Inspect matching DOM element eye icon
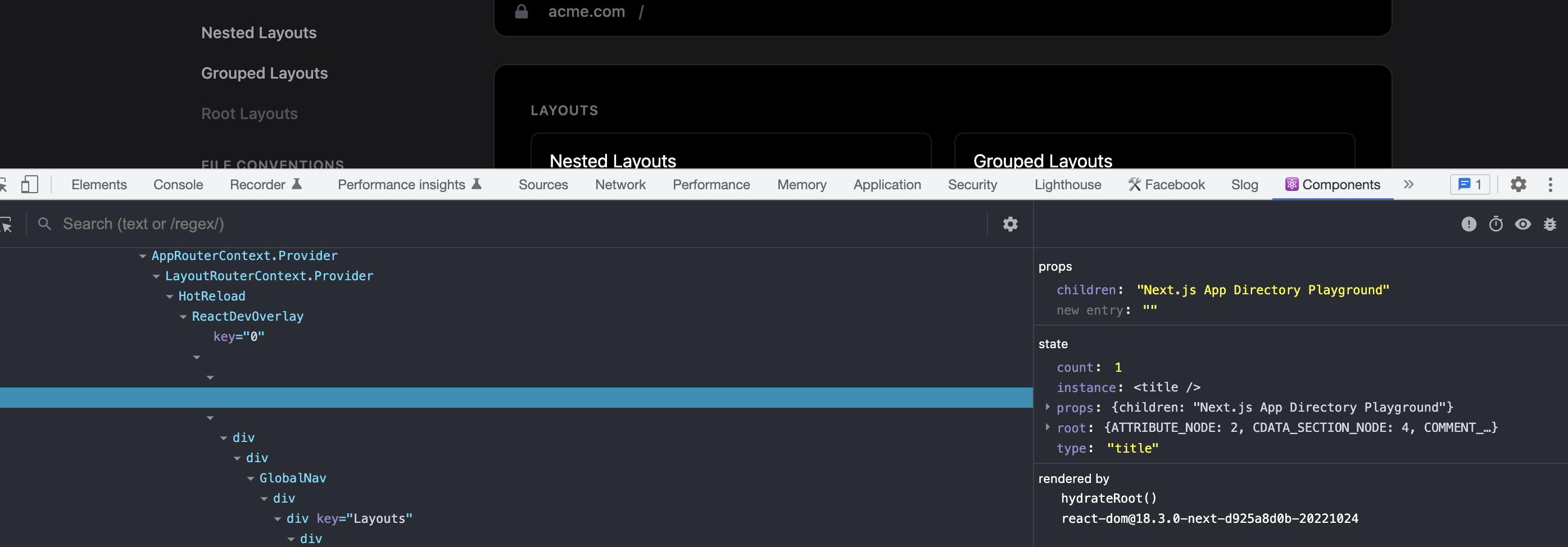This screenshot has width=1568, height=547. pyautogui.click(x=1522, y=224)
